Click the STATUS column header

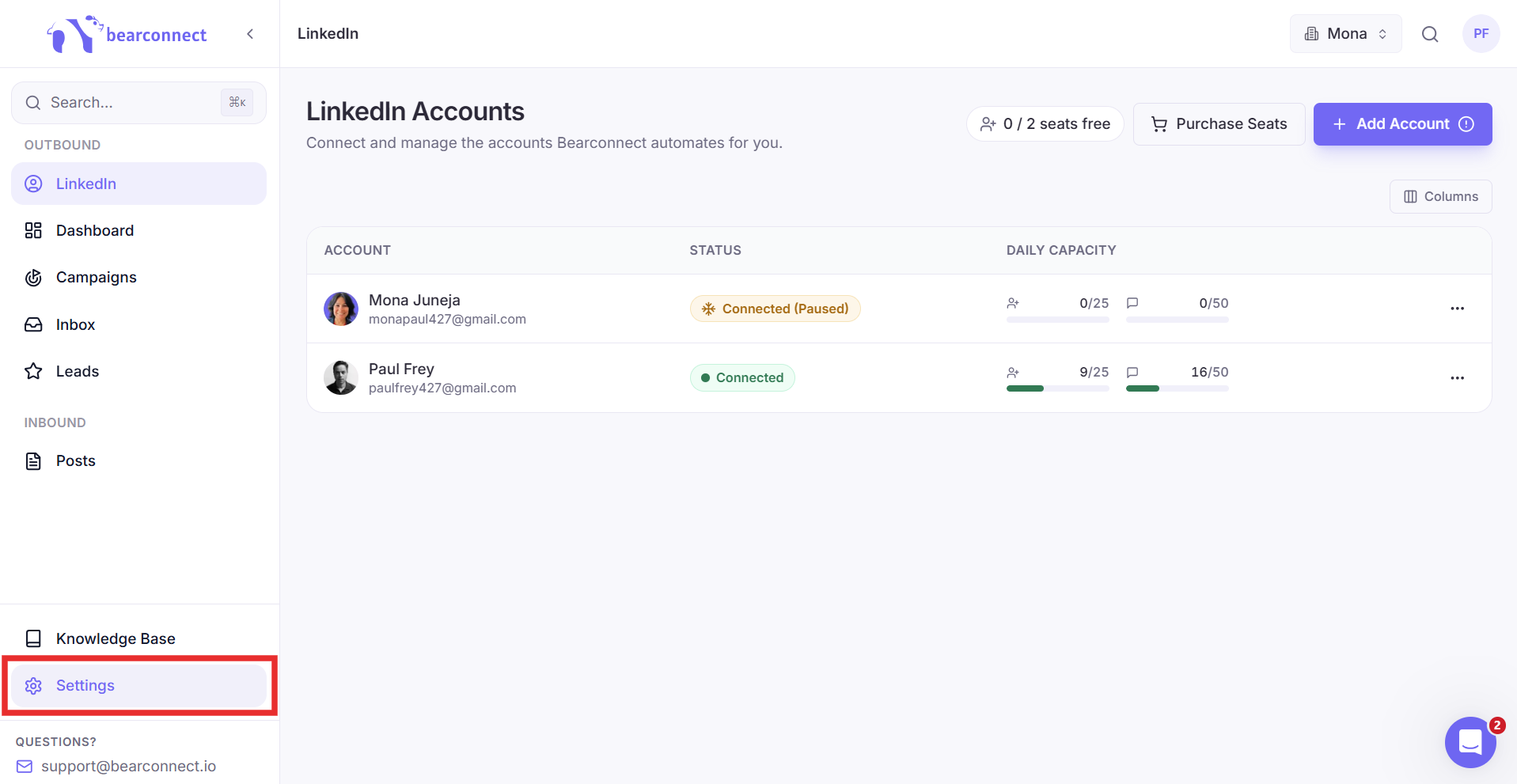tap(715, 250)
